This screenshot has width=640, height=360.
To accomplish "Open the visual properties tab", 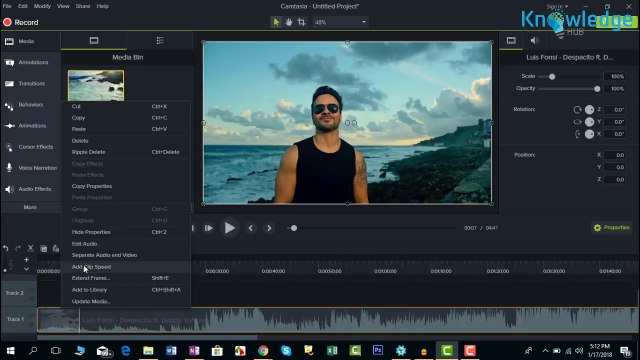I will pyautogui.click(x=511, y=40).
